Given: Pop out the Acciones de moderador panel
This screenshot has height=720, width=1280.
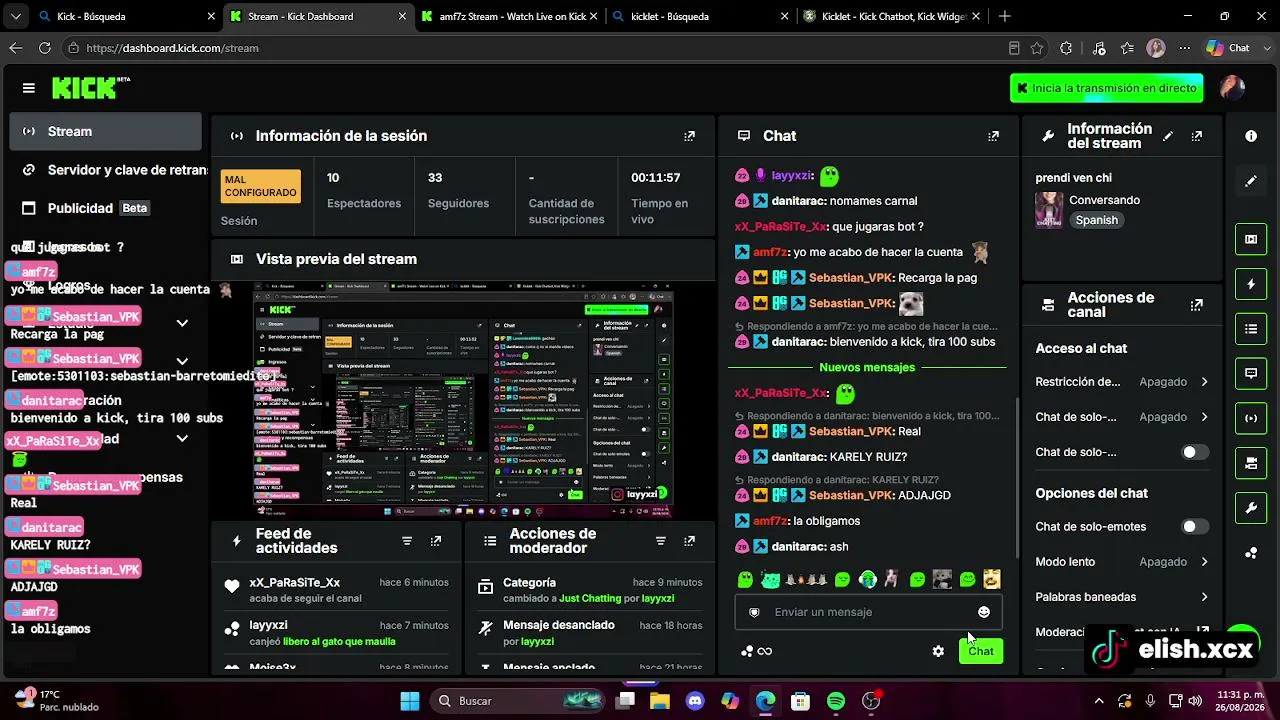Looking at the screenshot, I should pyautogui.click(x=689, y=541).
